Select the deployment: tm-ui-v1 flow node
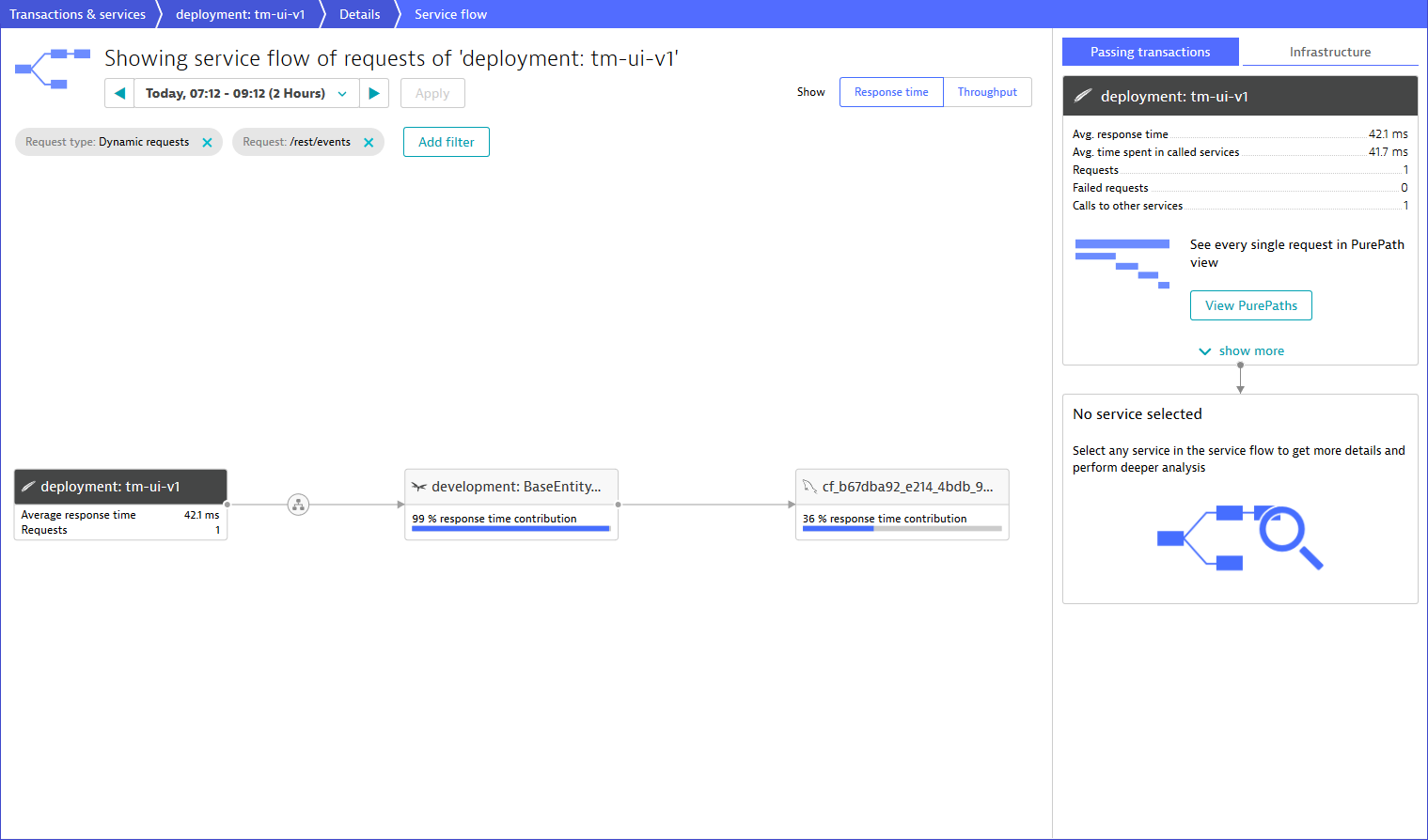 point(120,487)
